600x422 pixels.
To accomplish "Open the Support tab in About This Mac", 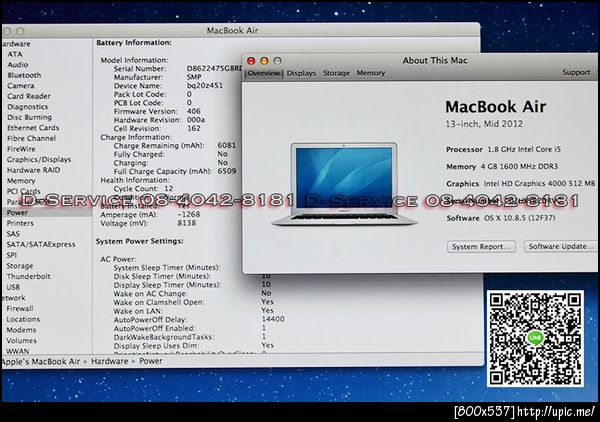I will (576, 72).
